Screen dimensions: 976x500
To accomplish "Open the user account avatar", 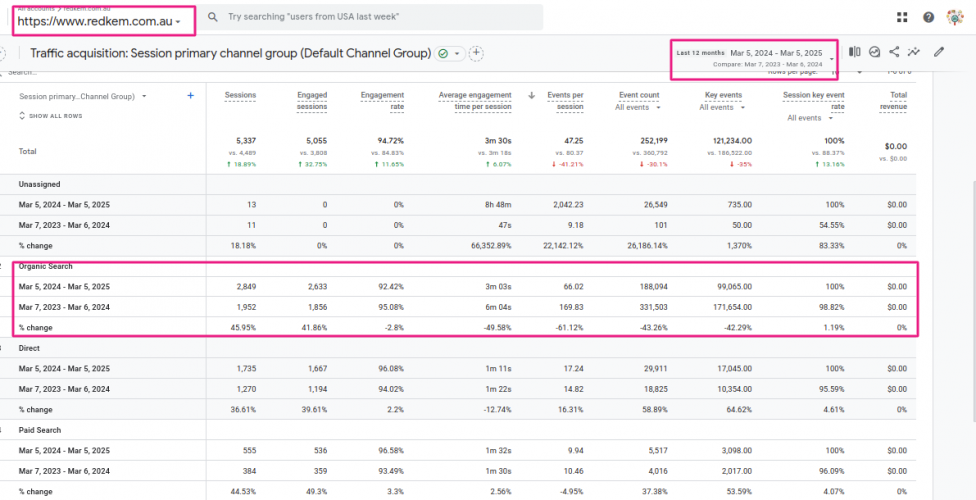I will pyautogui.click(x=955, y=17).
